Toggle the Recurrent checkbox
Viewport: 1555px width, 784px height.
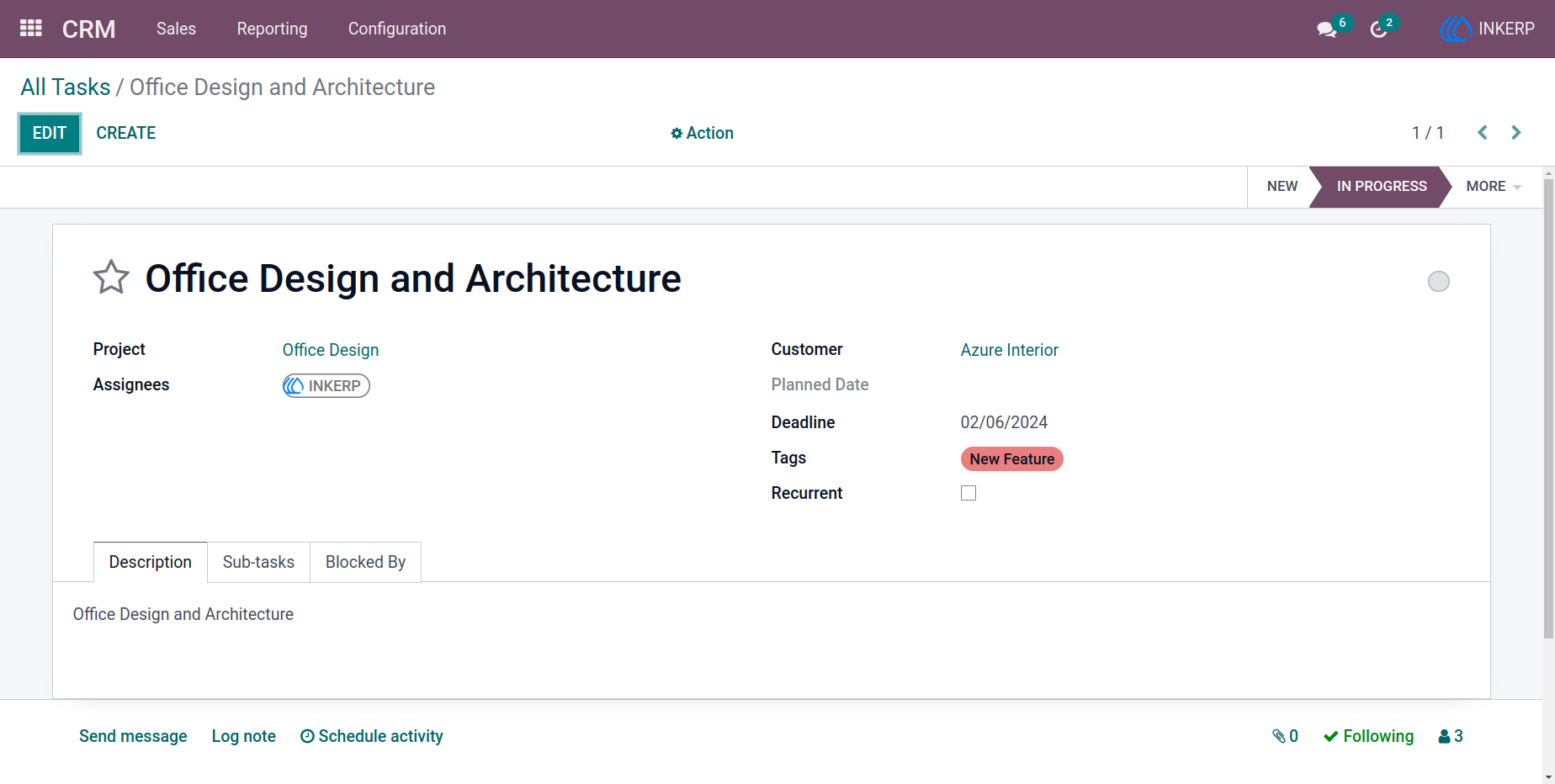[969, 493]
